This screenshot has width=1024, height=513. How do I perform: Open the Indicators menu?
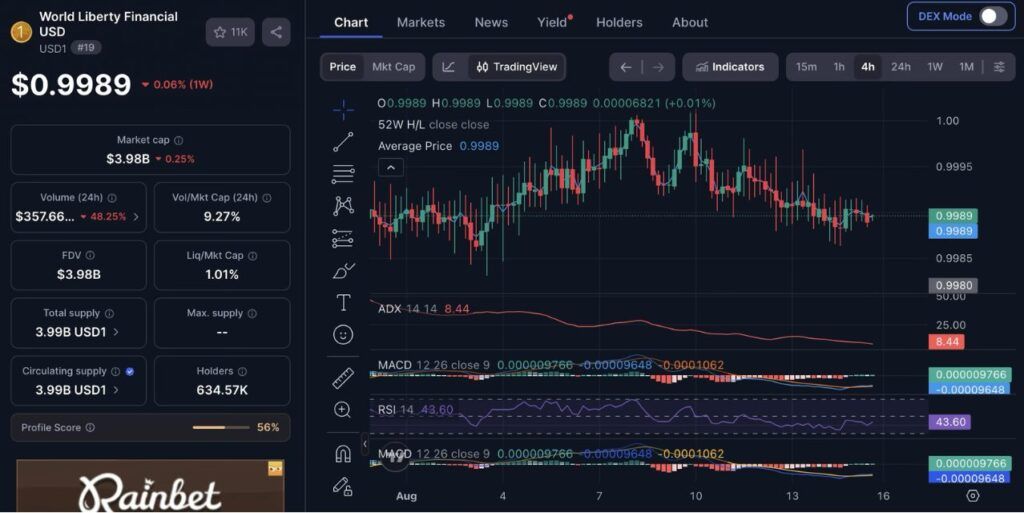coord(730,67)
